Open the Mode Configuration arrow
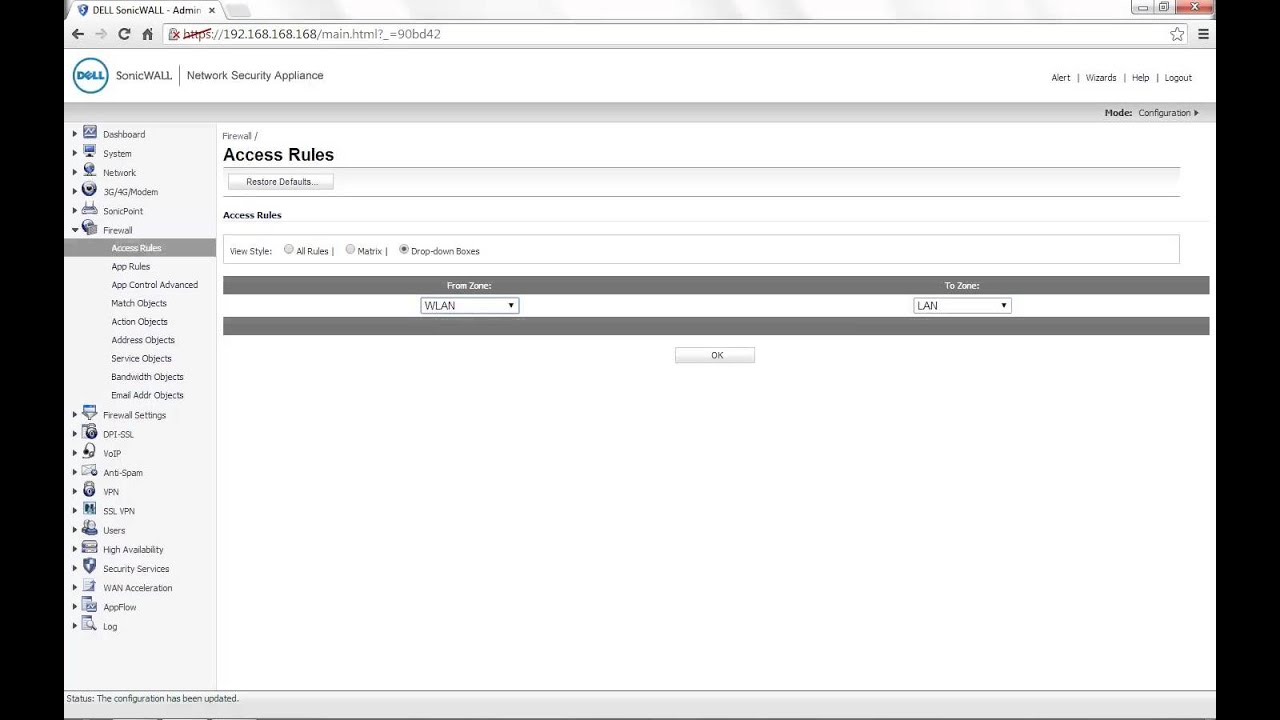Image resolution: width=1280 pixels, height=720 pixels. pyautogui.click(x=1196, y=113)
